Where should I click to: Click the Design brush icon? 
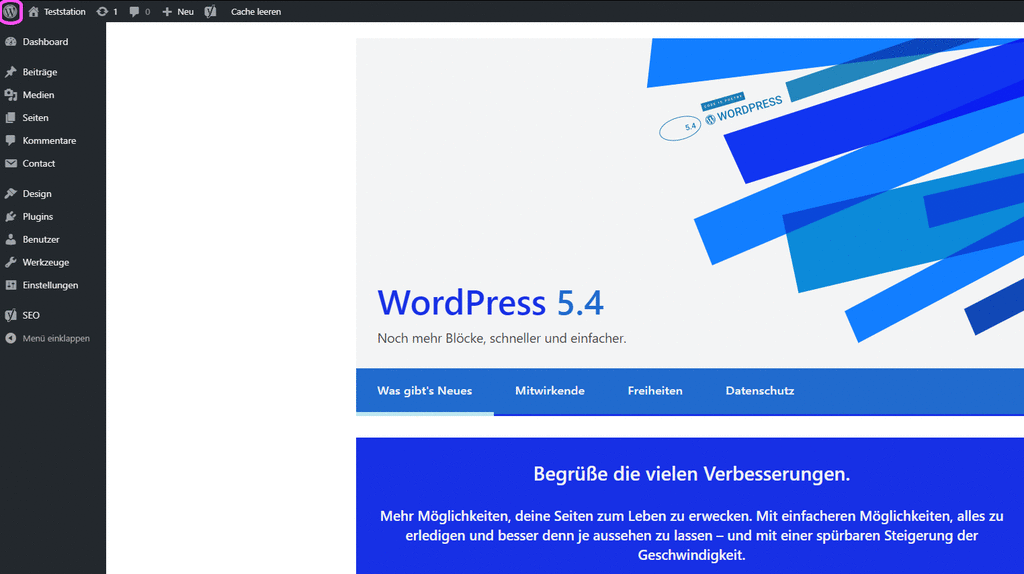pos(10,193)
